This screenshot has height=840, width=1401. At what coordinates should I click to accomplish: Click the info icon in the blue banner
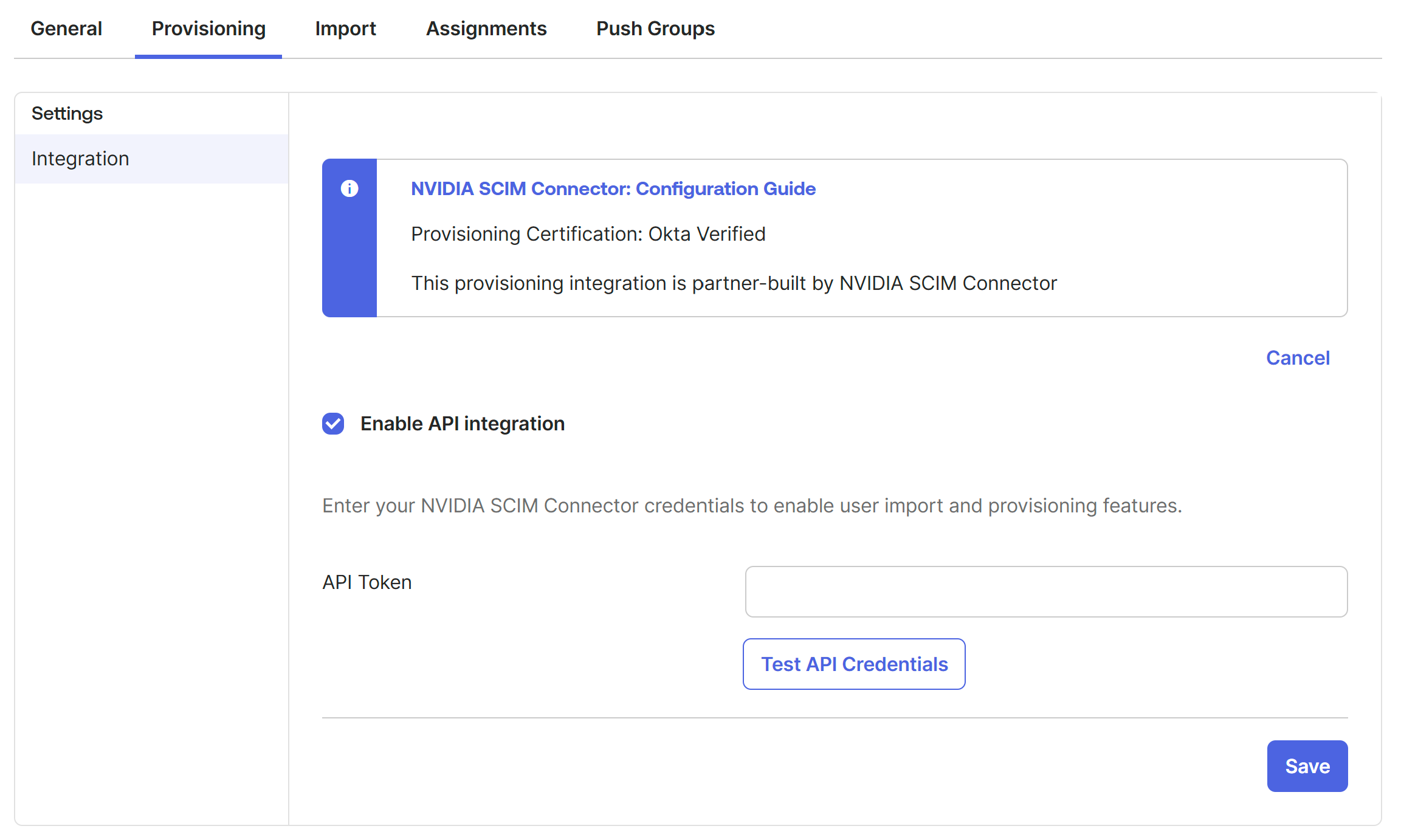point(349,188)
